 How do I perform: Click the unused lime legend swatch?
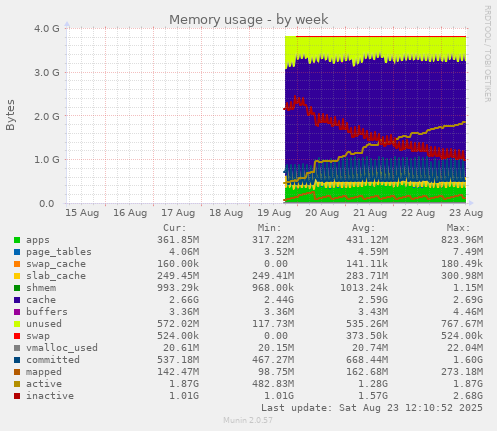click(x=17, y=324)
